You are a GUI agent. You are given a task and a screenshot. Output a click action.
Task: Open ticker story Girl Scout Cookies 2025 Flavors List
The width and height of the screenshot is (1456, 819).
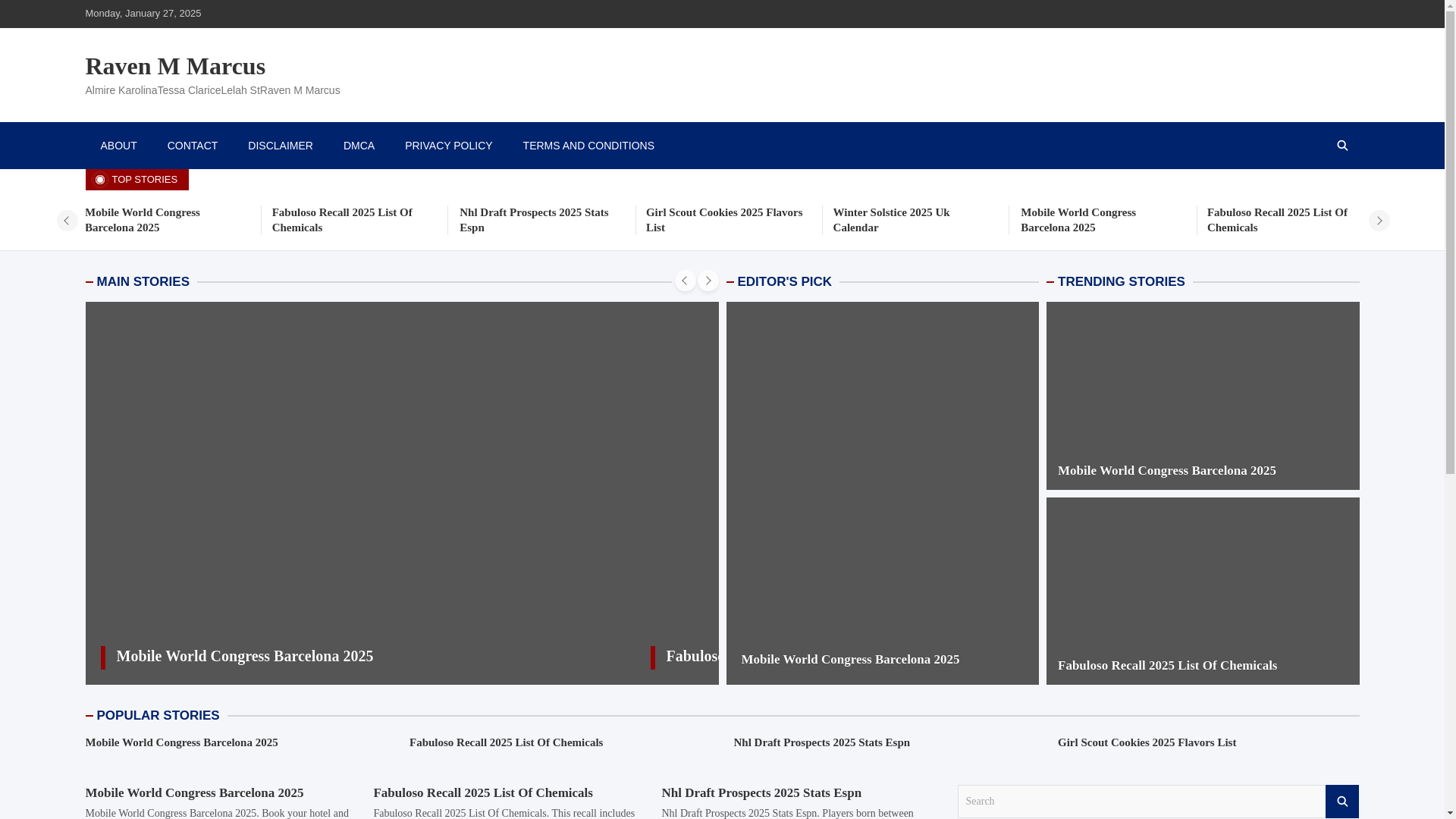[724, 220]
